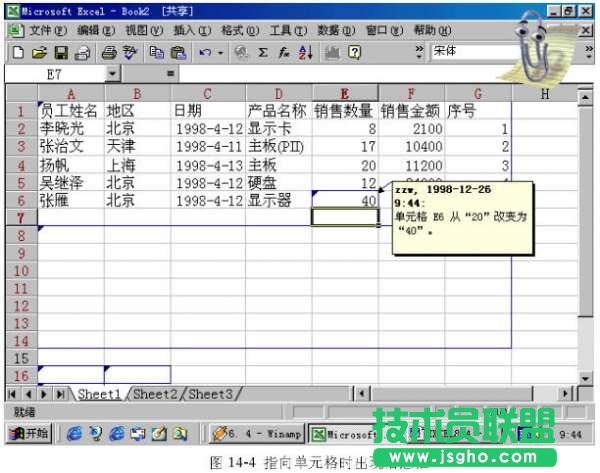The width and height of the screenshot is (600, 473).
Task: Click the Open file folder icon
Action: click(x=39, y=52)
